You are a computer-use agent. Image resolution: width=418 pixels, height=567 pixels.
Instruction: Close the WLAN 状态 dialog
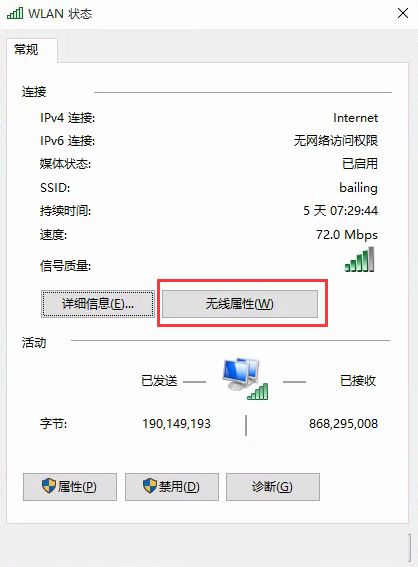pyautogui.click(x=403, y=14)
